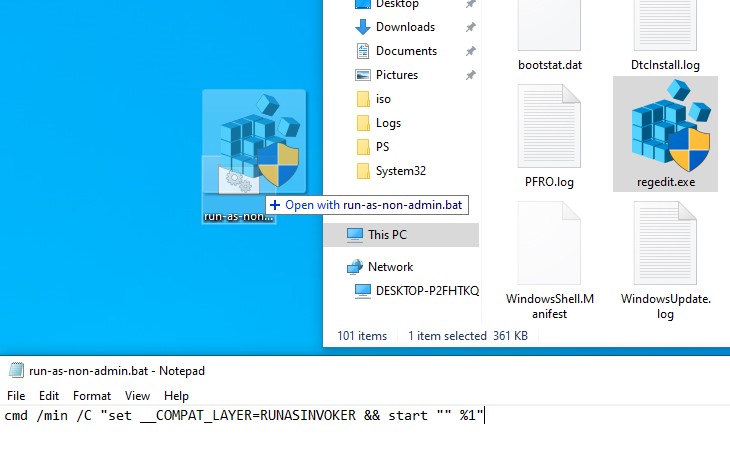Image resolution: width=730 pixels, height=458 pixels.
Task: Click the Network globe icon
Action: coord(355,267)
